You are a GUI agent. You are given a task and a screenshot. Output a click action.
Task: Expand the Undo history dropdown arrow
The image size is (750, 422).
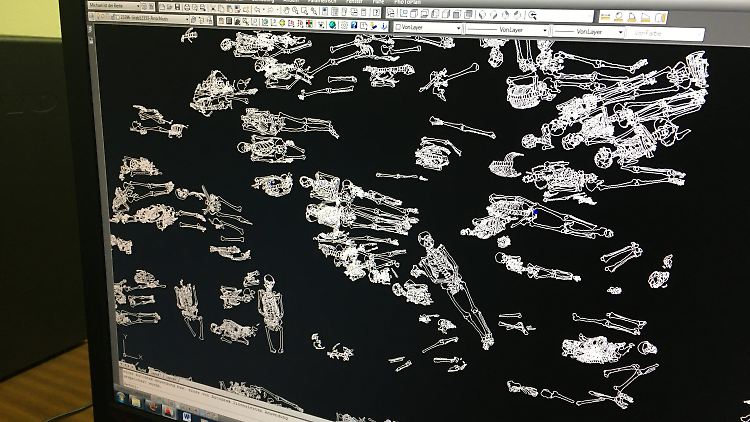pos(264,10)
